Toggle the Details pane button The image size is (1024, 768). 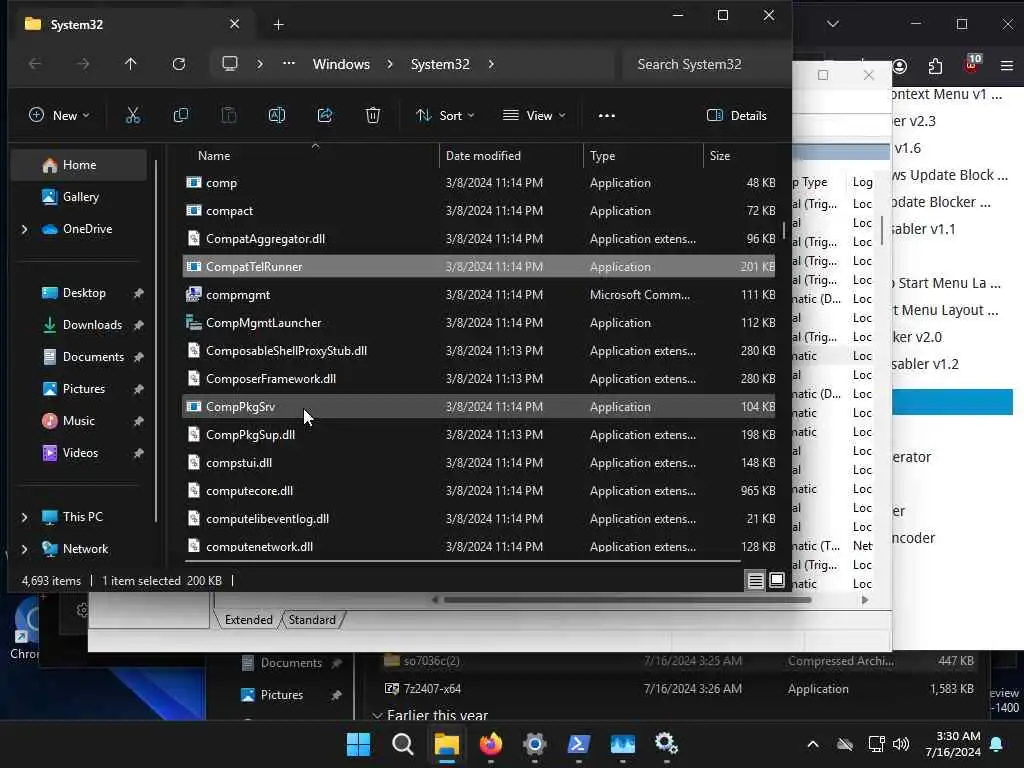737,116
